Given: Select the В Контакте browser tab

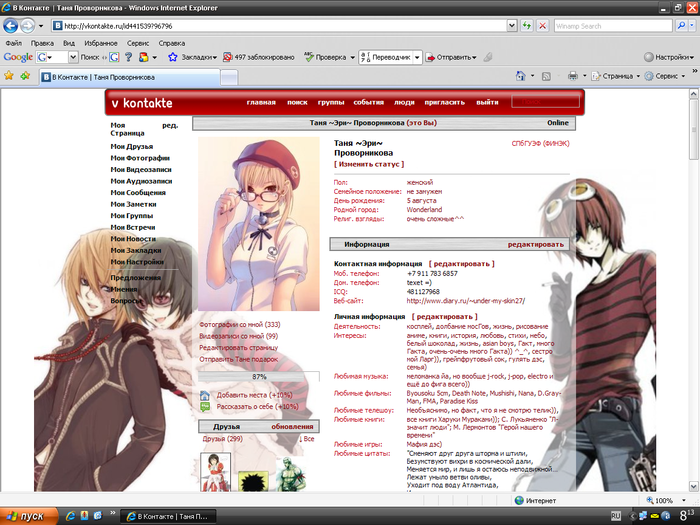Looking at the screenshot, I should click(129, 77).
